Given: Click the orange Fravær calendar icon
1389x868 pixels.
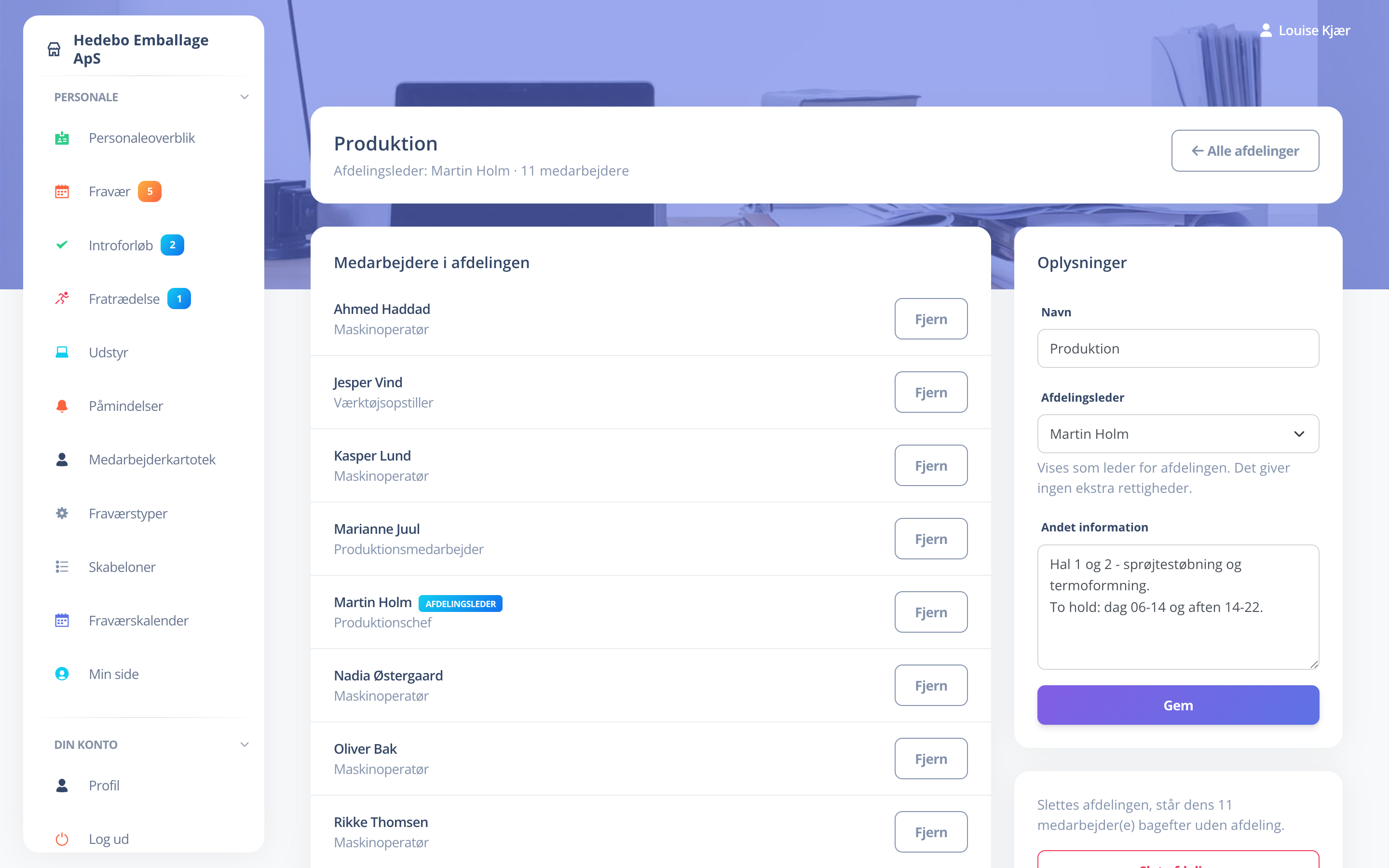Looking at the screenshot, I should (62, 191).
